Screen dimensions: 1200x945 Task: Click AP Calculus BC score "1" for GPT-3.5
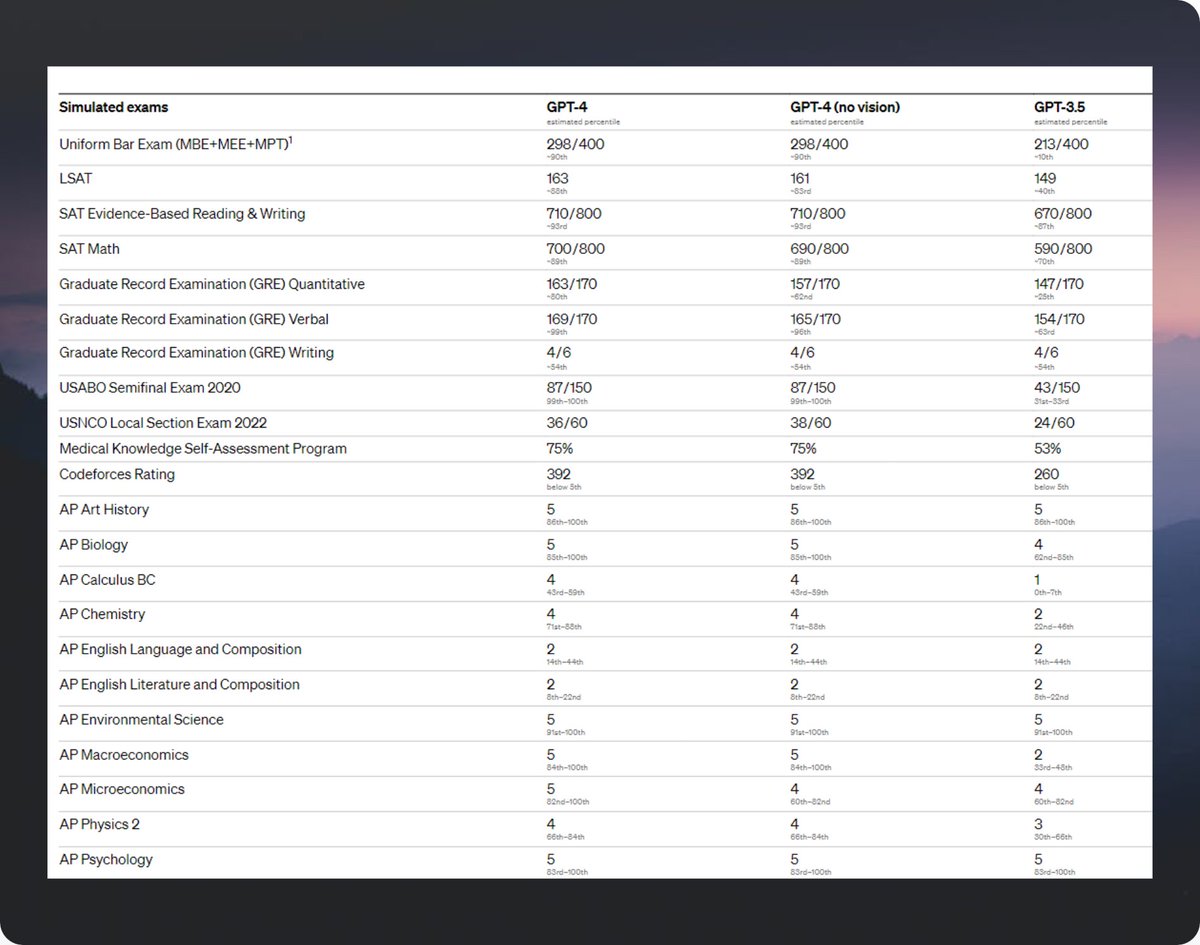pyautogui.click(x=1037, y=580)
